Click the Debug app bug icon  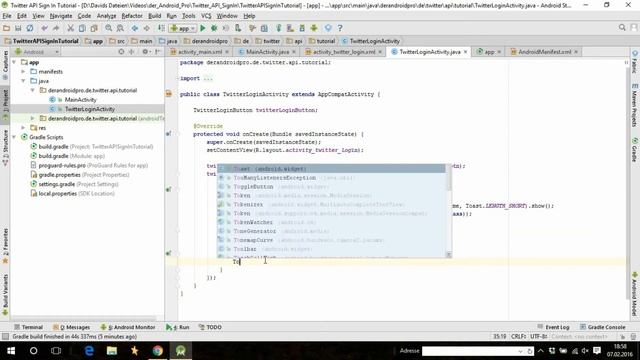[214, 28]
